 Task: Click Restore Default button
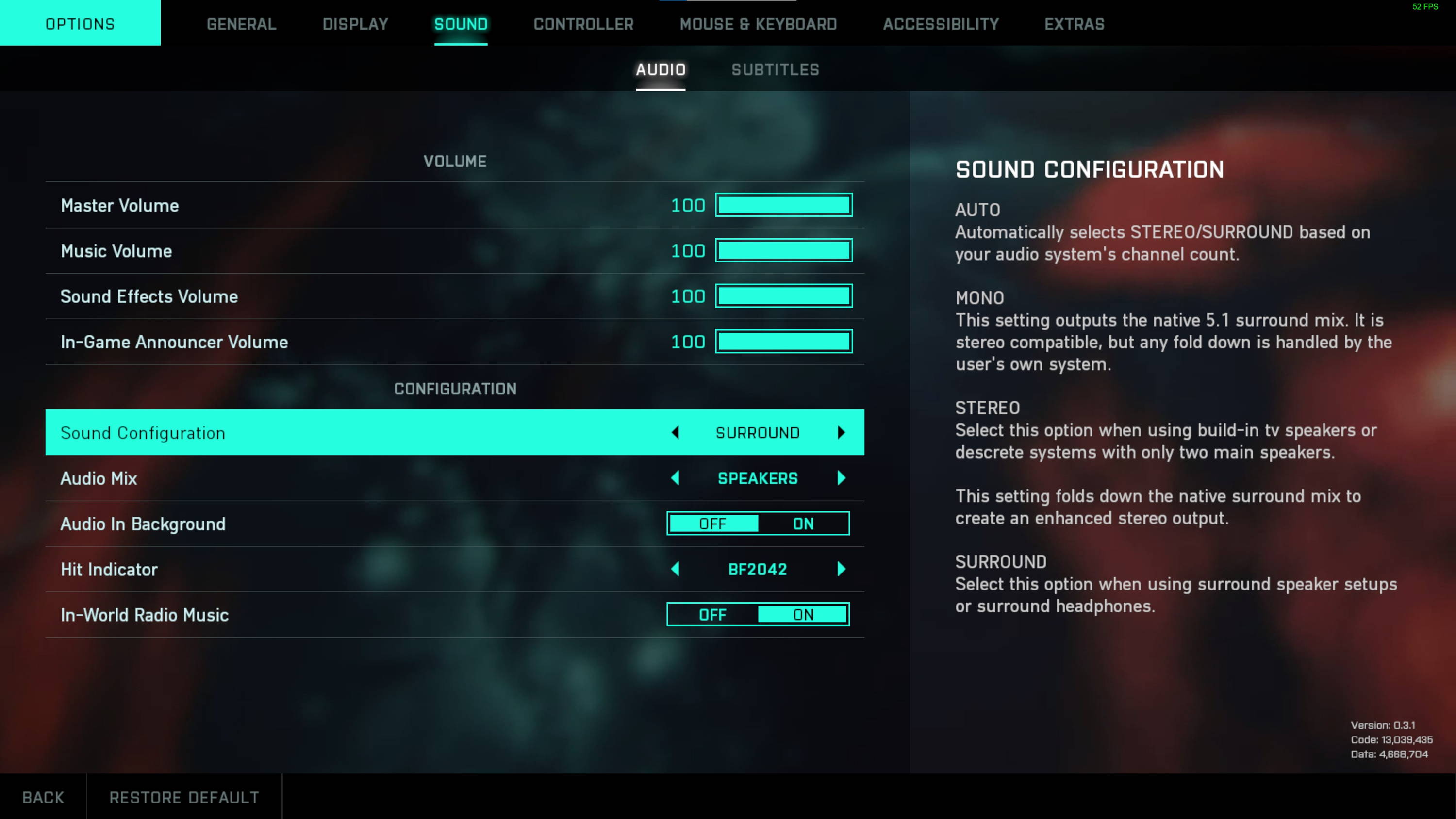184,797
